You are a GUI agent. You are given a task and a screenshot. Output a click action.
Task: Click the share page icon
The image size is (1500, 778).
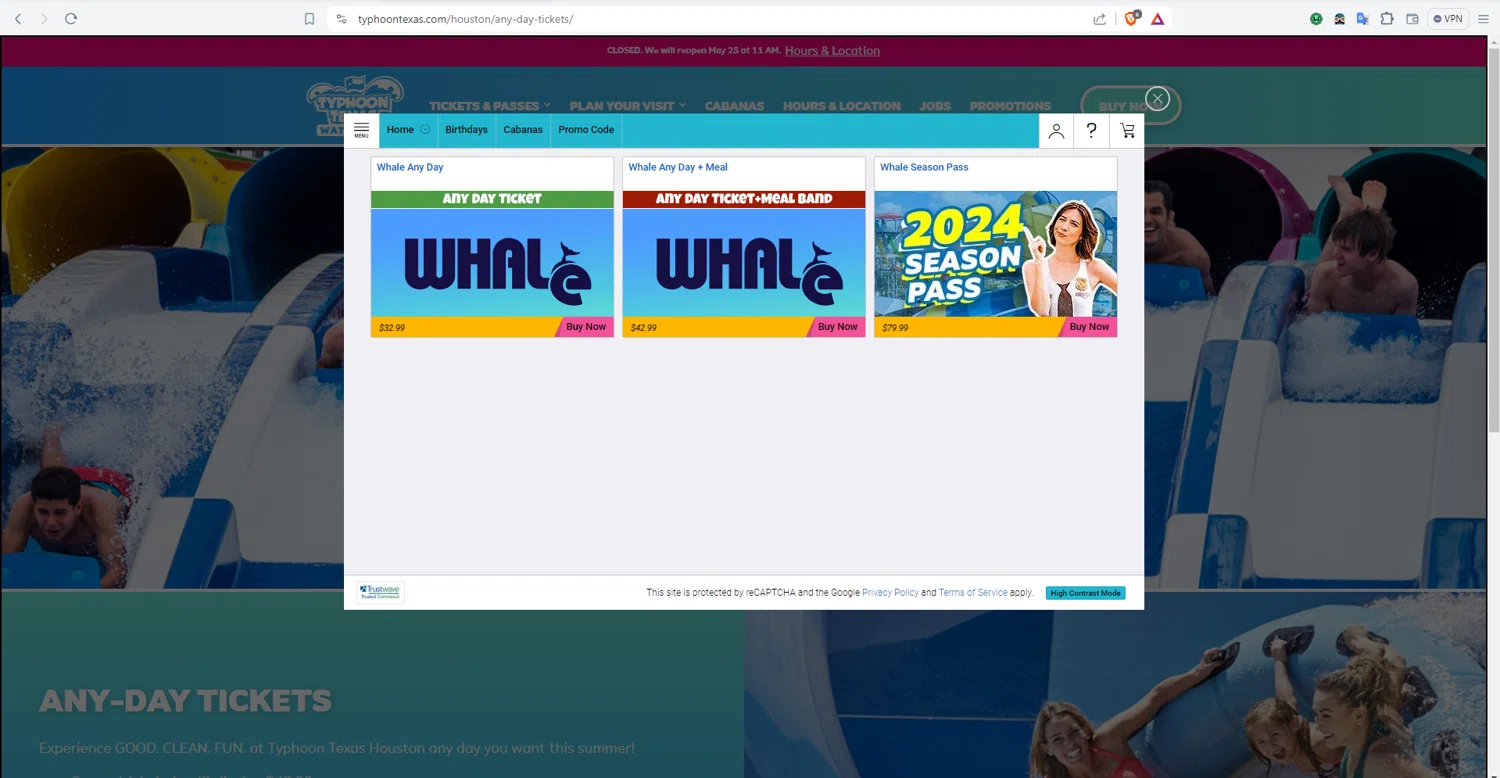point(1099,19)
